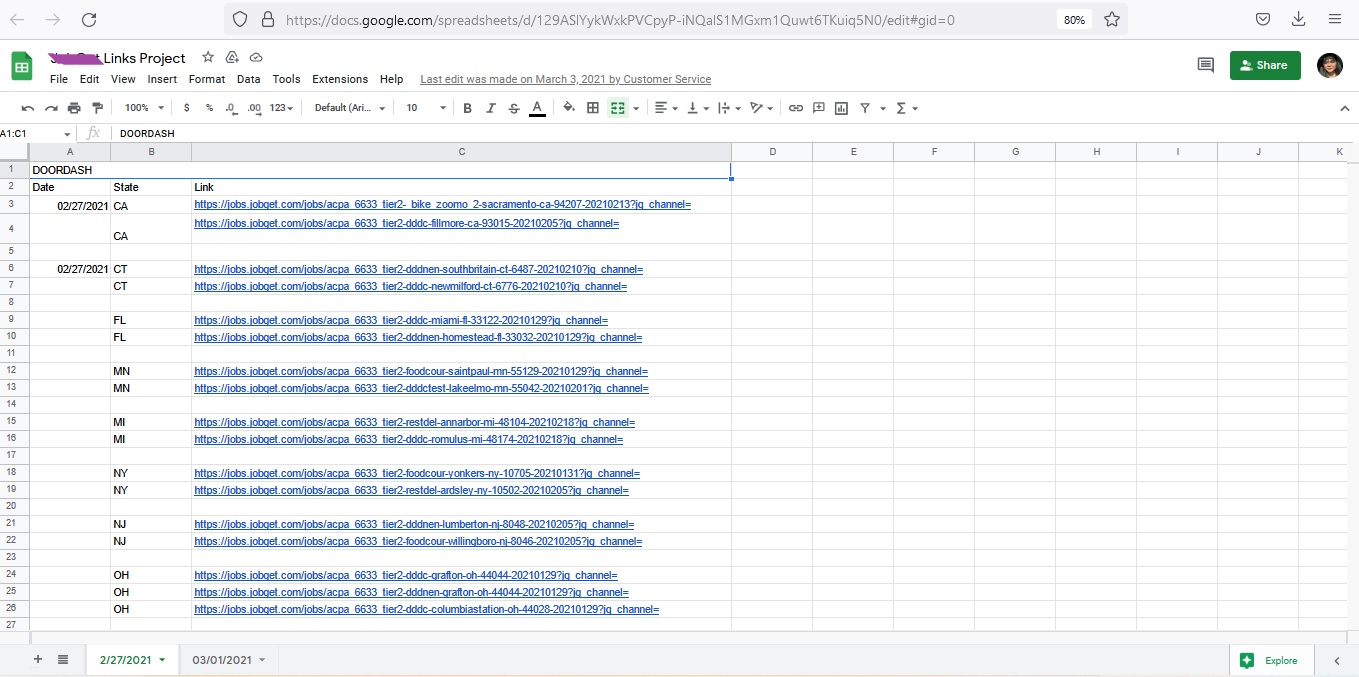The width and height of the screenshot is (1359, 677).
Task: Open the Help menu
Action: (392, 79)
